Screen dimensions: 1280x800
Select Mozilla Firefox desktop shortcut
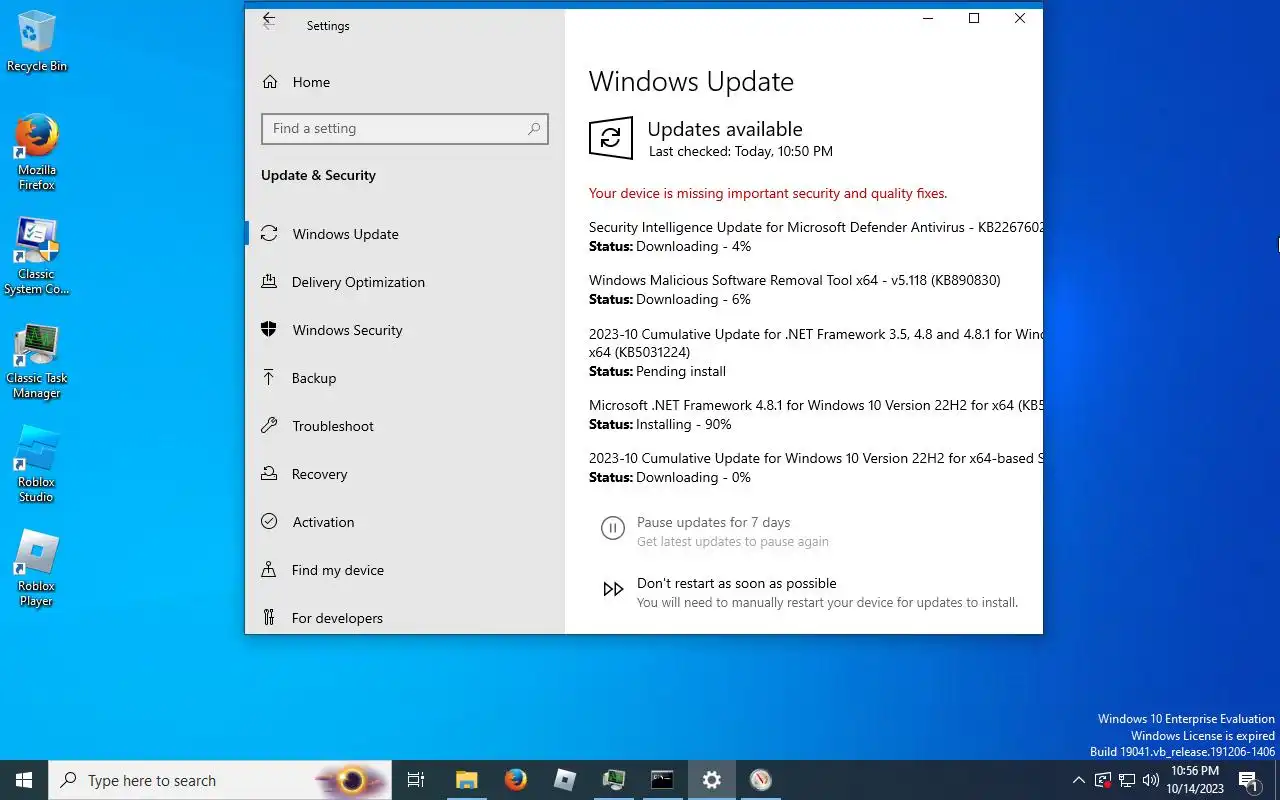pyautogui.click(x=37, y=152)
